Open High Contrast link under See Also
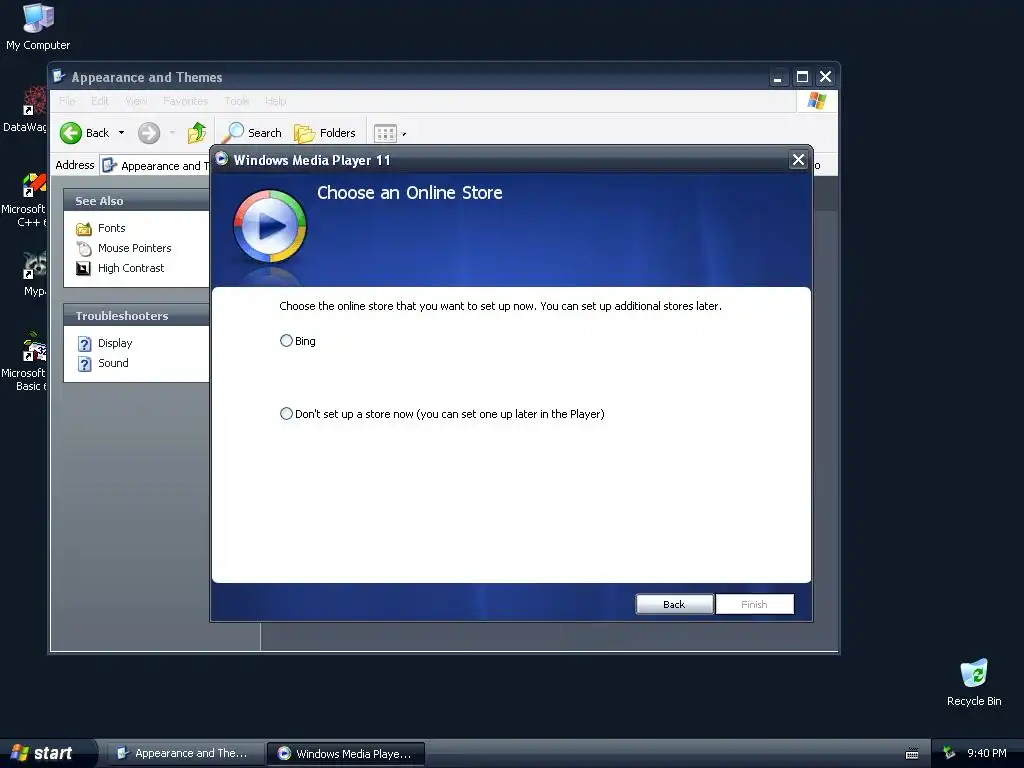Screen dimensions: 1024x768 coord(131,268)
